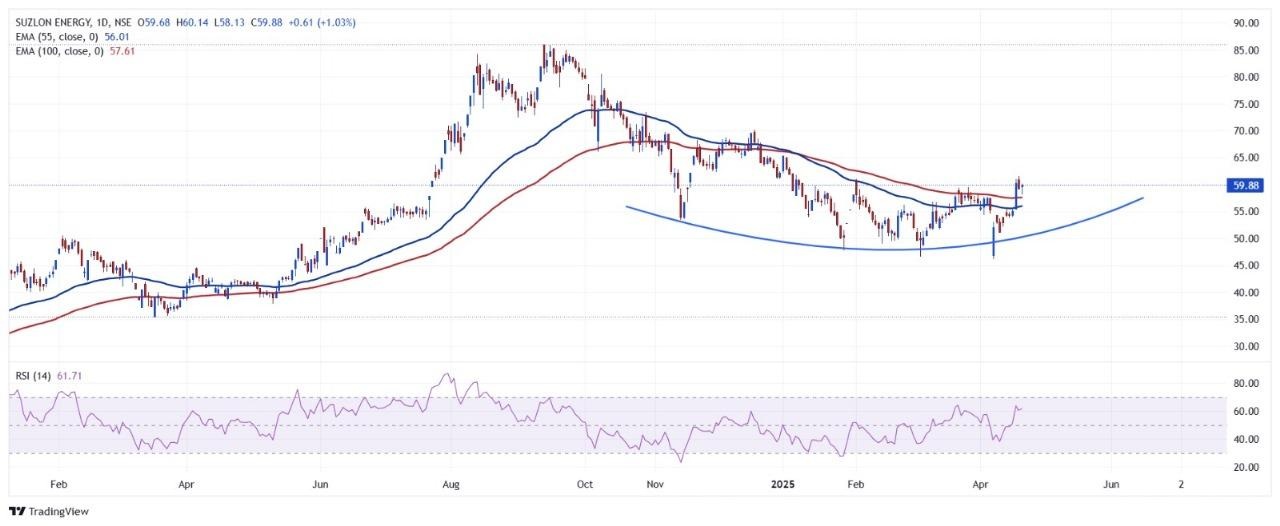Click the Oct label on the time axis
This screenshot has width=1280, height=526.
point(585,482)
